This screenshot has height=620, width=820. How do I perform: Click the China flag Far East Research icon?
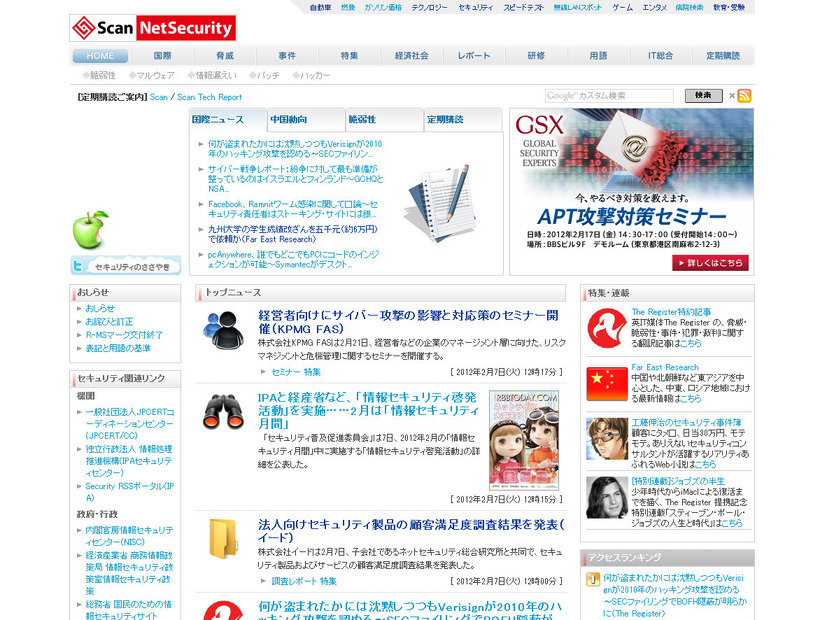click(606, 380)
